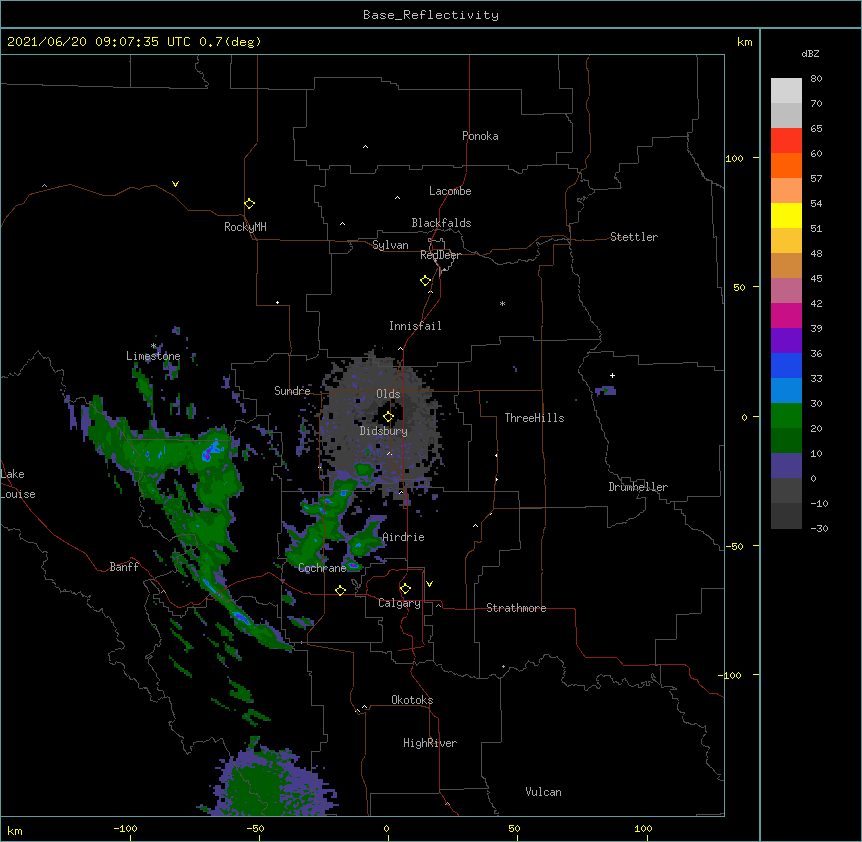Click the yellow radar marker near Olds
This screenshot has width=862, height=842.
point(388,417)
